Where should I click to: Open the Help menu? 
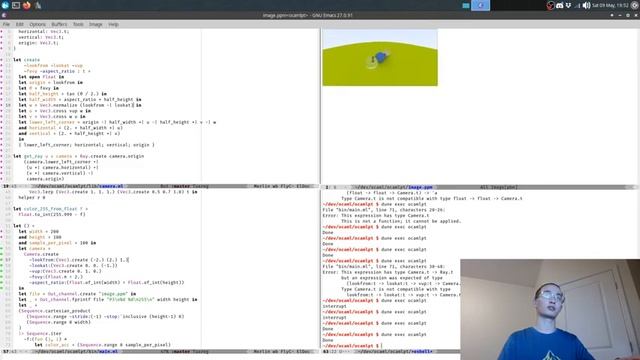coord(113,24)
